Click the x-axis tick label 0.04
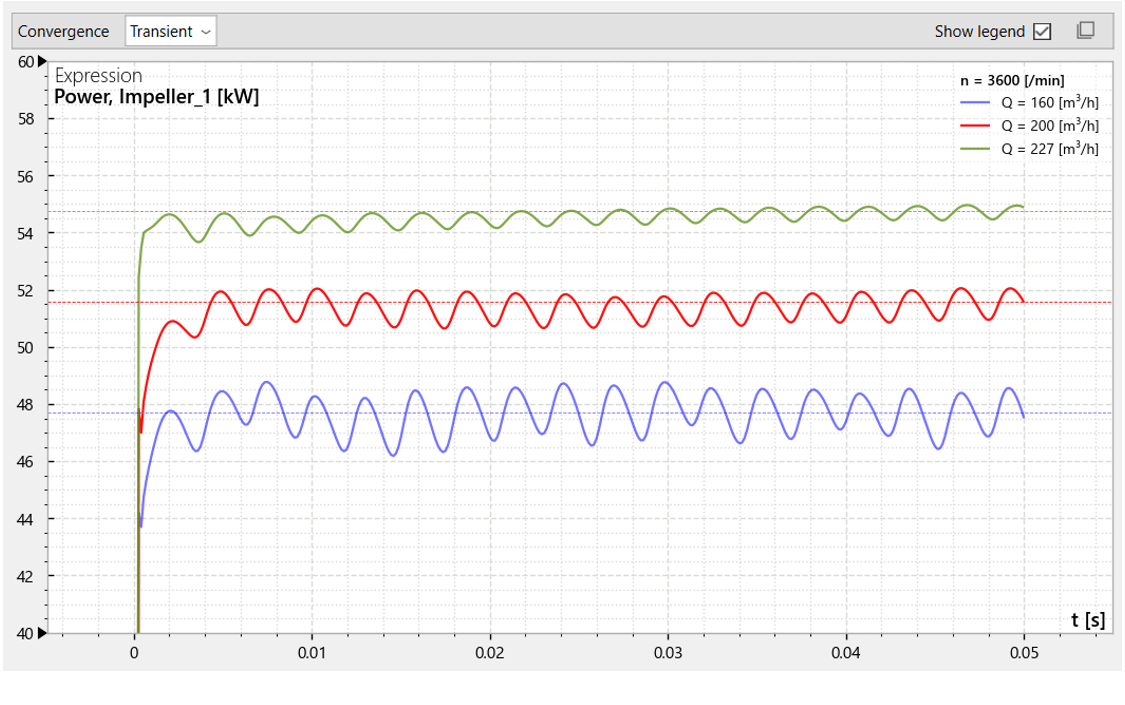1125x705 pixels. click(846, 653)
